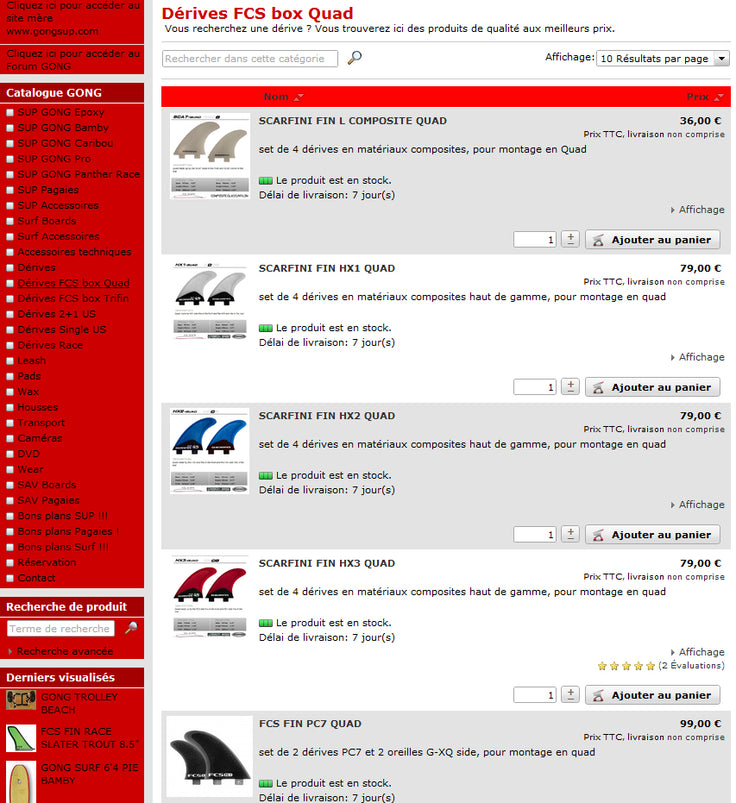Click the category search input field
This screenshot has height=803, width=736.
click(x=250, y=58)
